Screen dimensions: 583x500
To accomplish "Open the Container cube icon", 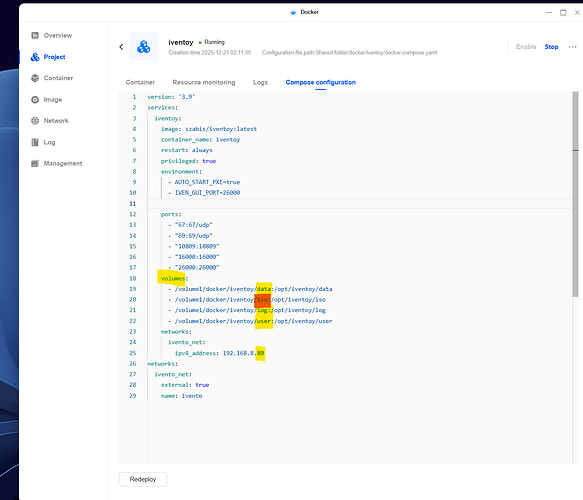I will [x=35, y=78].
